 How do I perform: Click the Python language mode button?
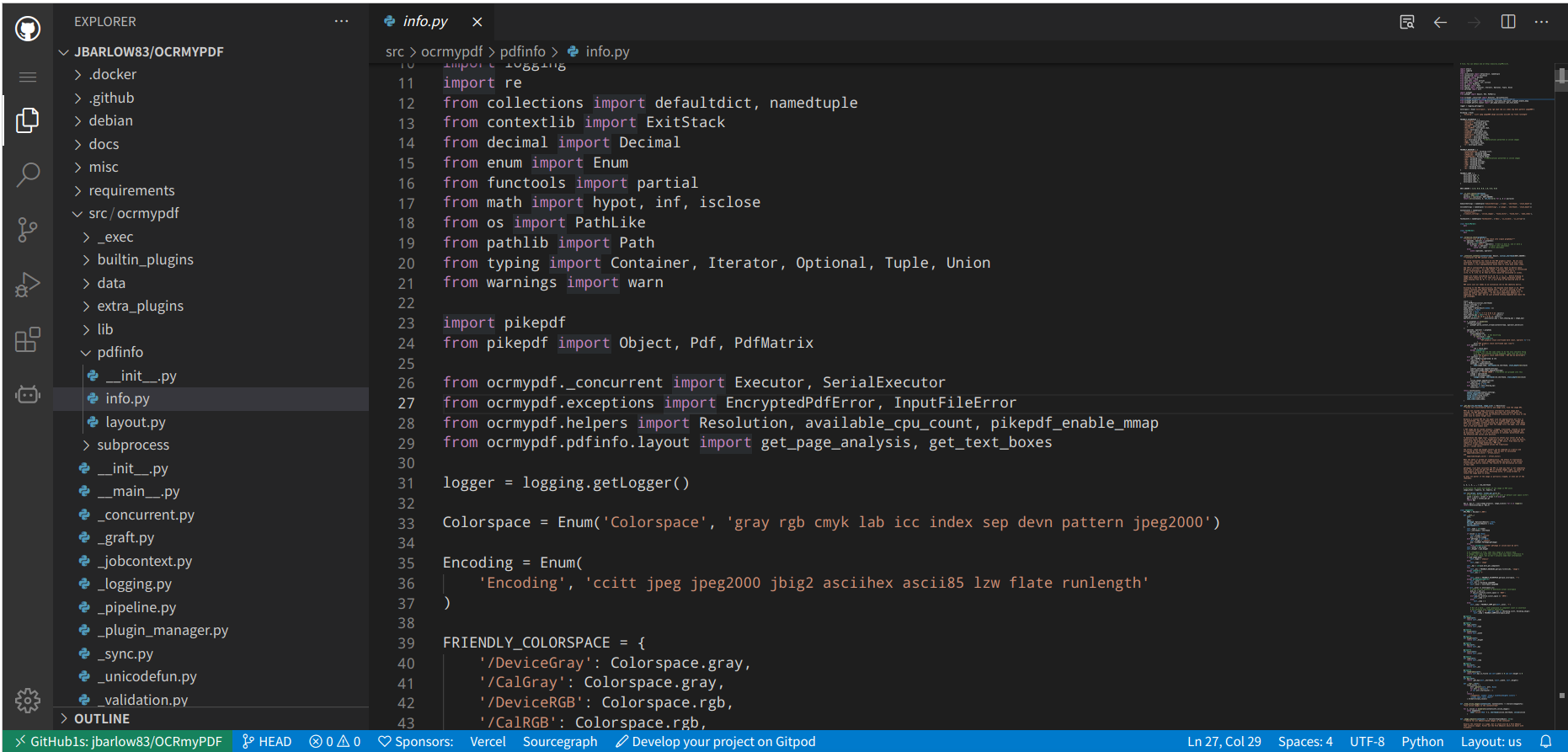[1421, 741]
